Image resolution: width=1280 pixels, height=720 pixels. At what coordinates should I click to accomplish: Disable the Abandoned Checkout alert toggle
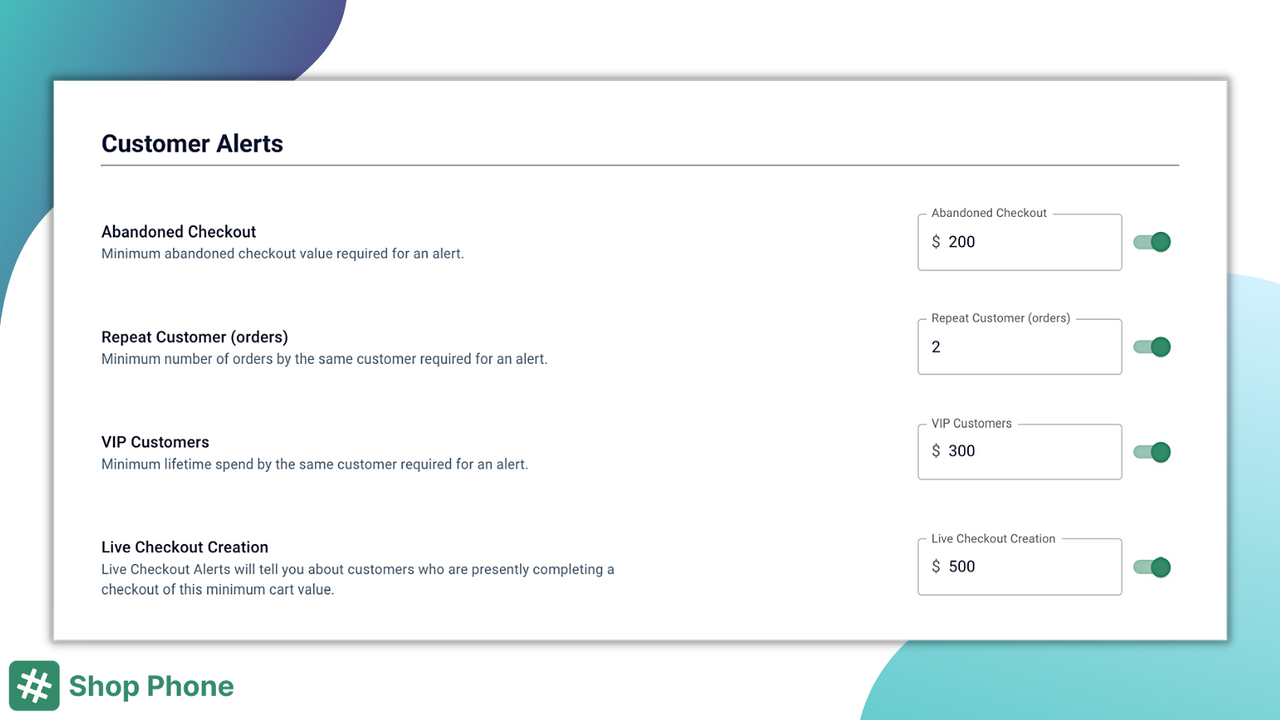1151,242
